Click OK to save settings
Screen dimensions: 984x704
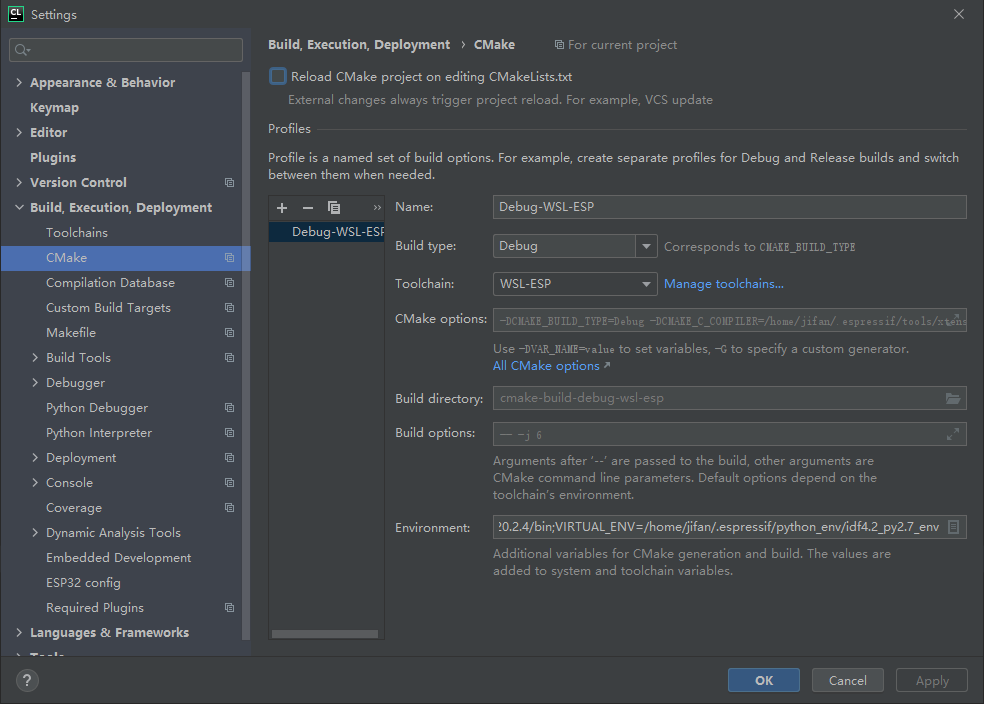(763, 680)
